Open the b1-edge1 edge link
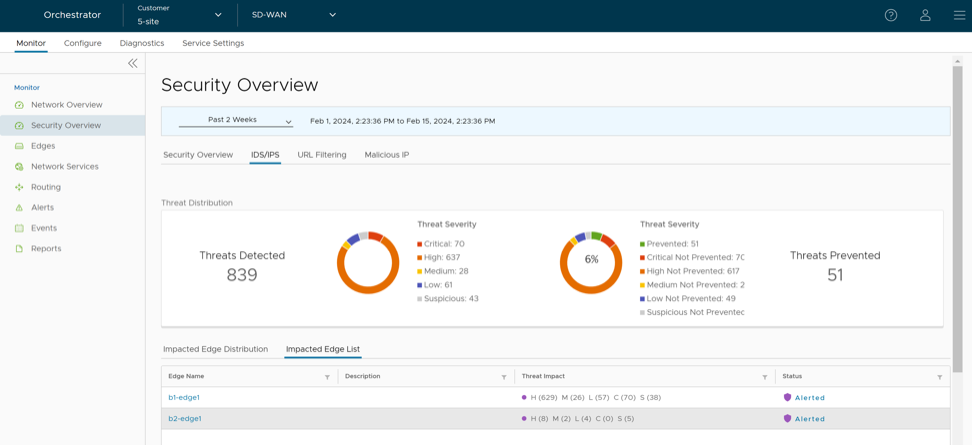 click(x=184, y=398)
